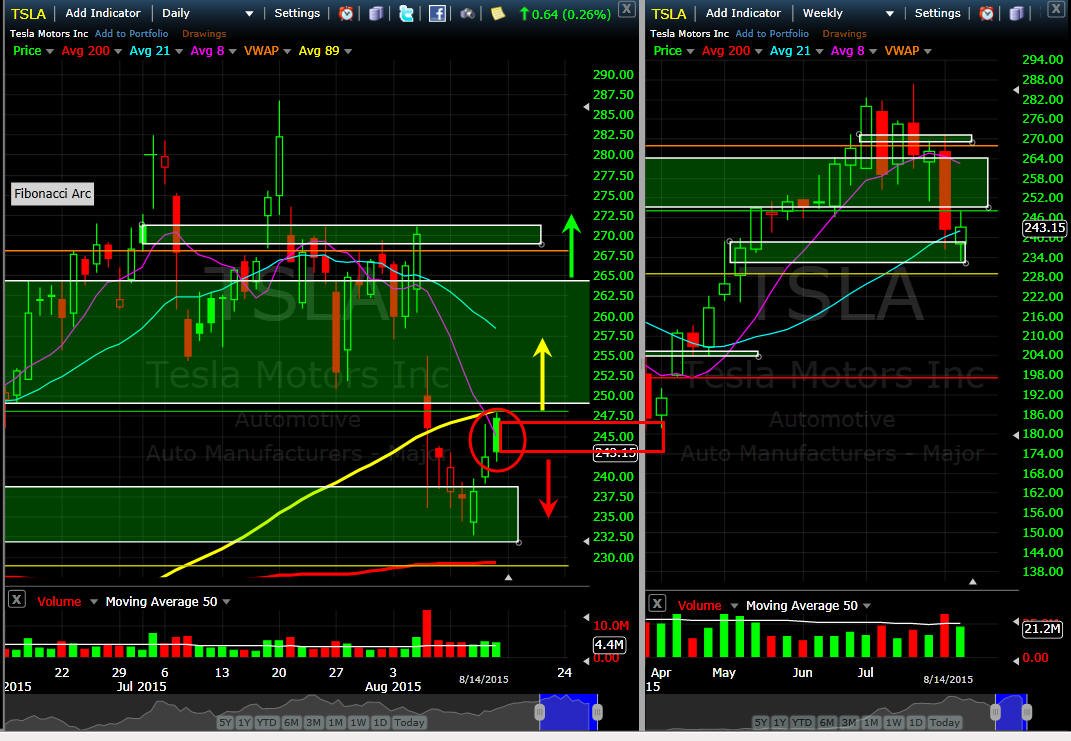Click Add Indicator in the Weekly chart
1071x741 pixels.
[x=743, y=13]
